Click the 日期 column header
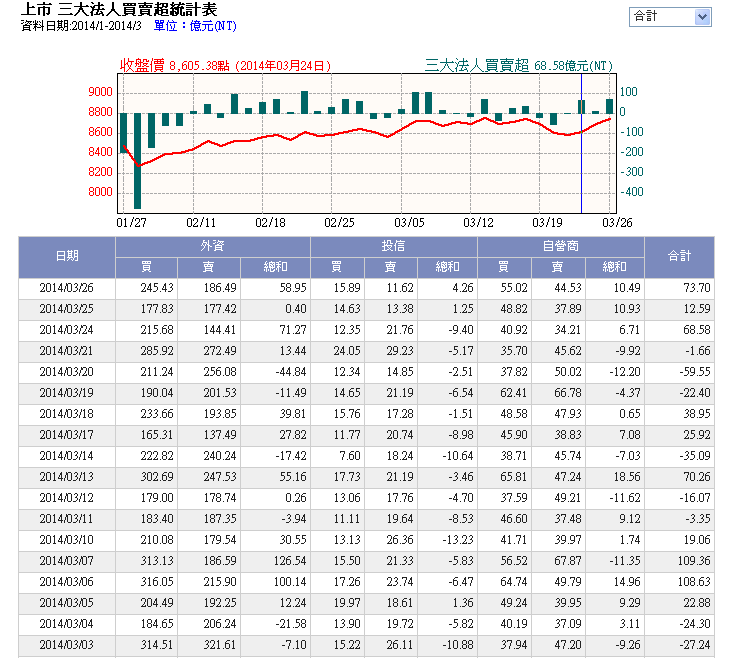The image size is (750, 658). (x=67, y=257)
